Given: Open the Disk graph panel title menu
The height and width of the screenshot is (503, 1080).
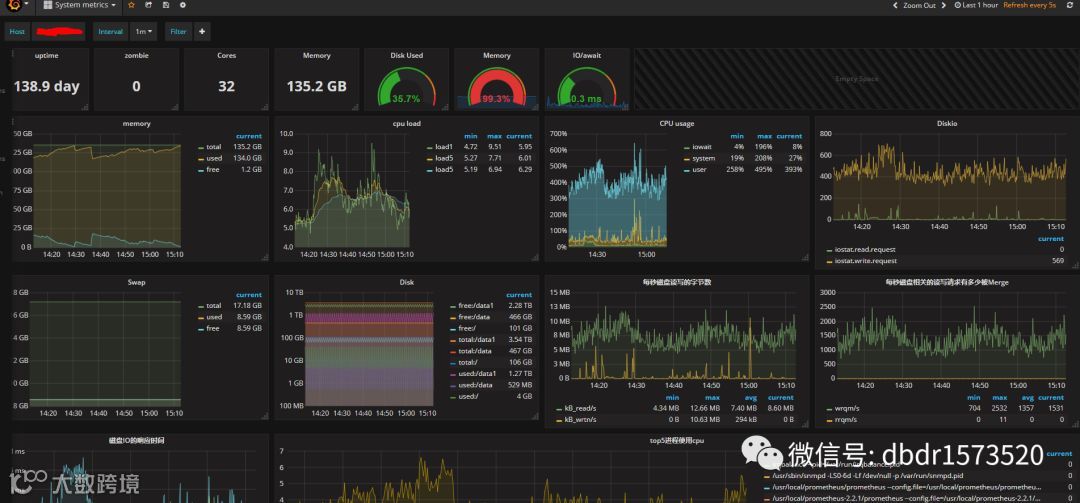Looking at the screenshot, I should click(406, 283).
